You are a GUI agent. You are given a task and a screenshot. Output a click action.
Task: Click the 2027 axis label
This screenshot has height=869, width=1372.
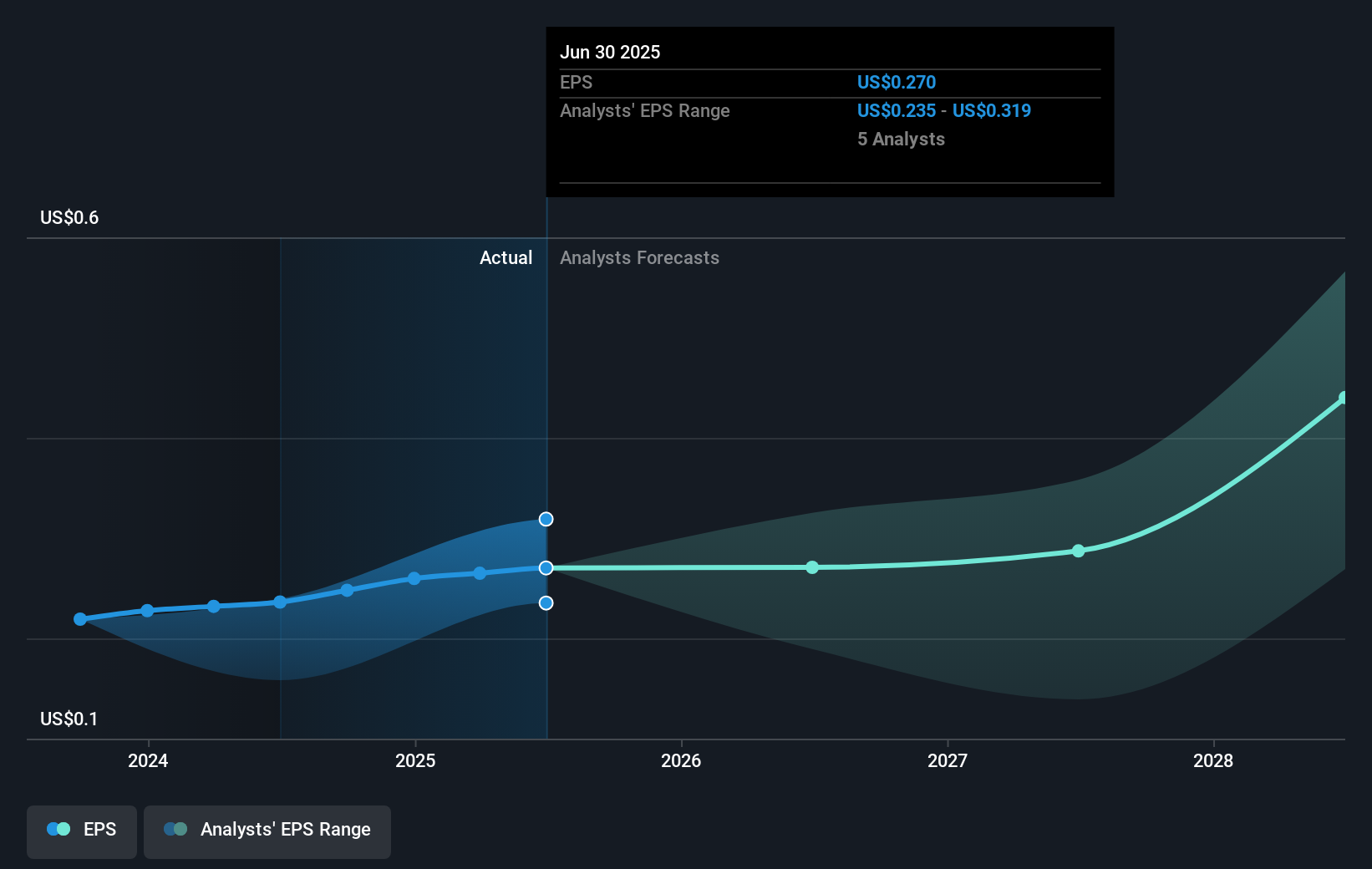point(947,761)
